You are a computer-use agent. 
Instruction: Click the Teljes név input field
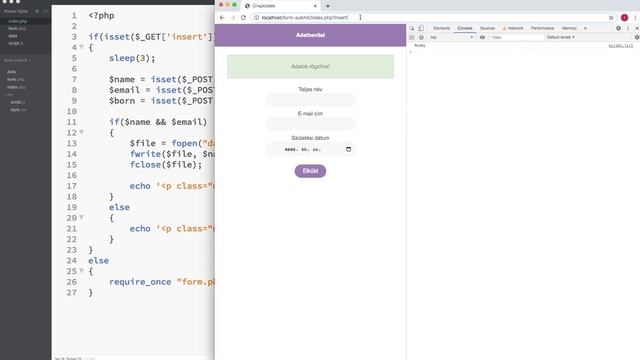pos(310,100)
